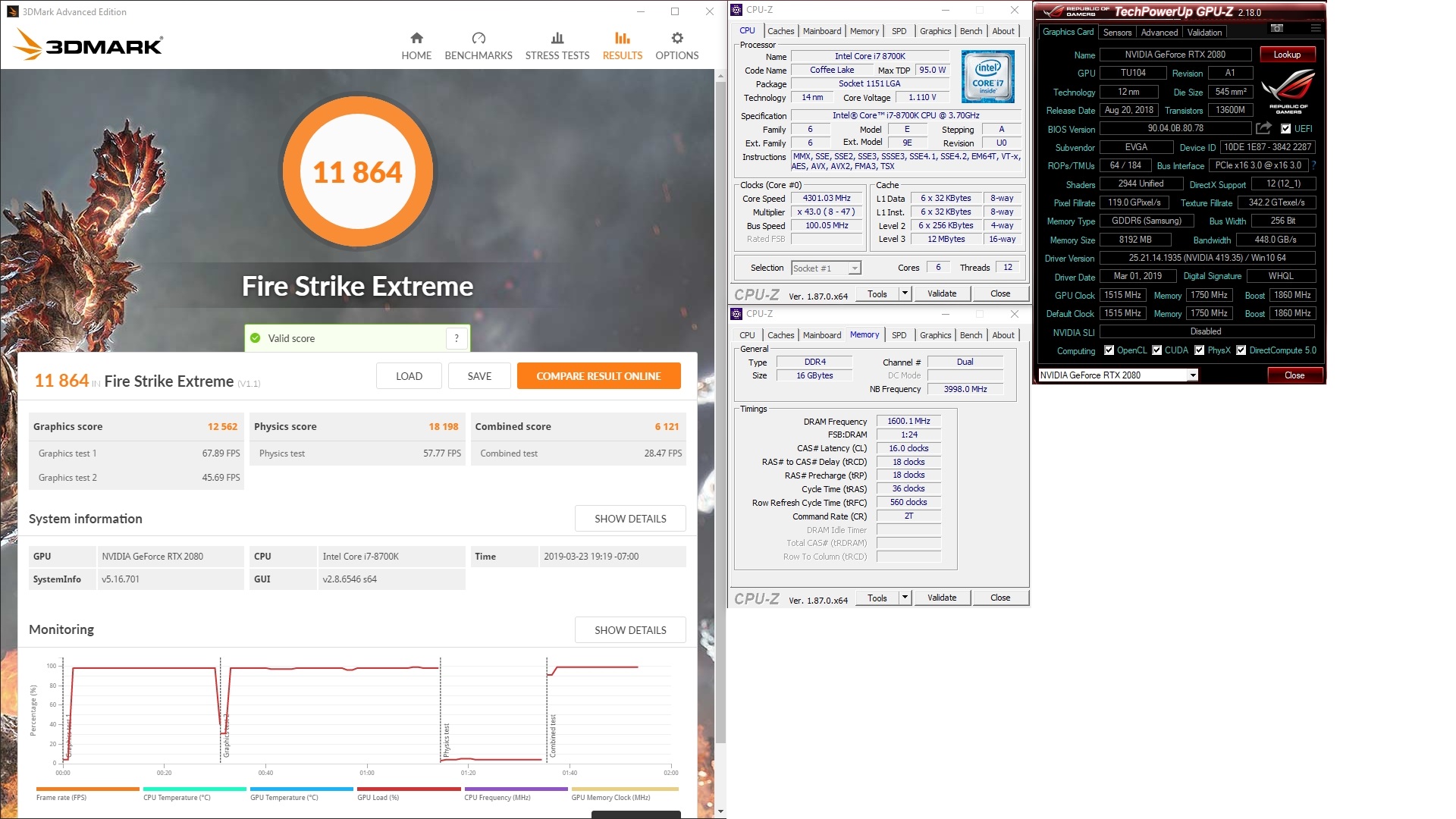The image size is (1456, 819).
Task: Click 3DMark scrollbar down arrow
Action: pos(720,811)
